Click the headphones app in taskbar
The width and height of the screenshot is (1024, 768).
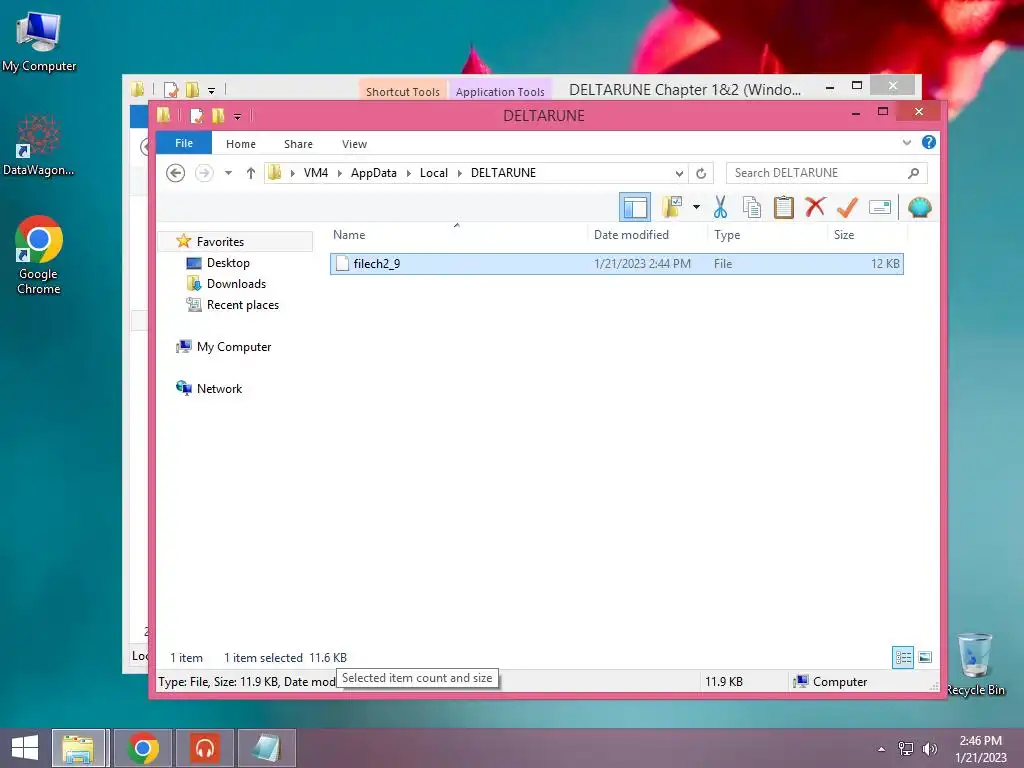205,748
